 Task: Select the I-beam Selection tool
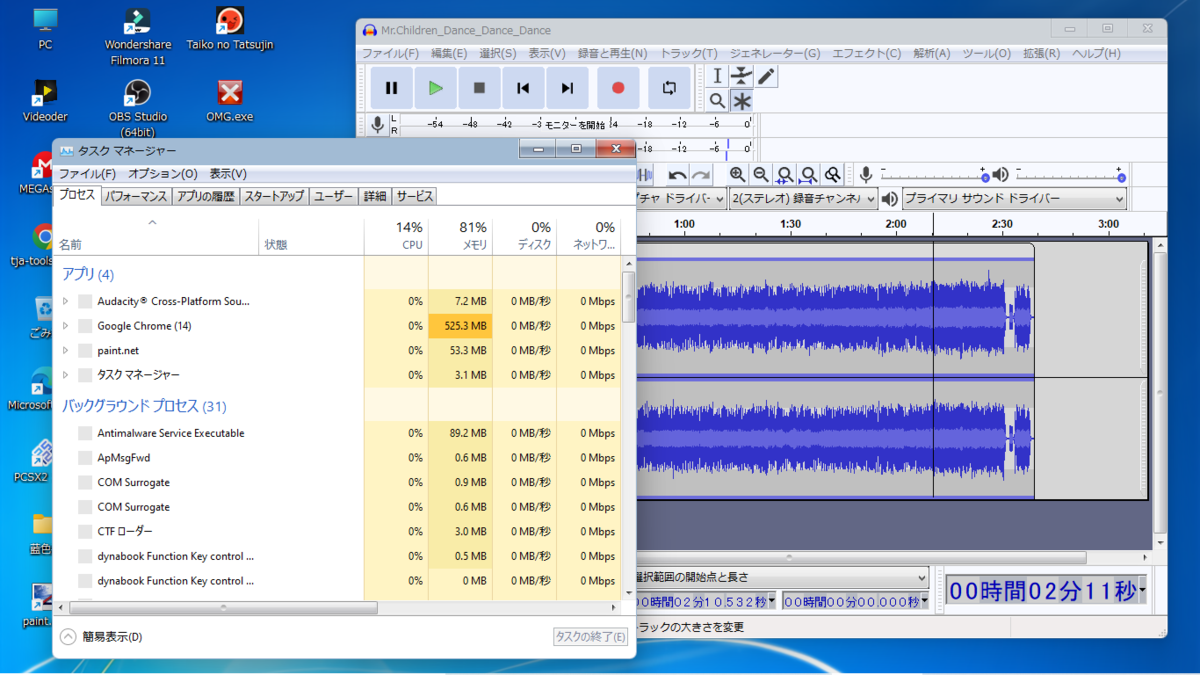[x=717, y=76]
